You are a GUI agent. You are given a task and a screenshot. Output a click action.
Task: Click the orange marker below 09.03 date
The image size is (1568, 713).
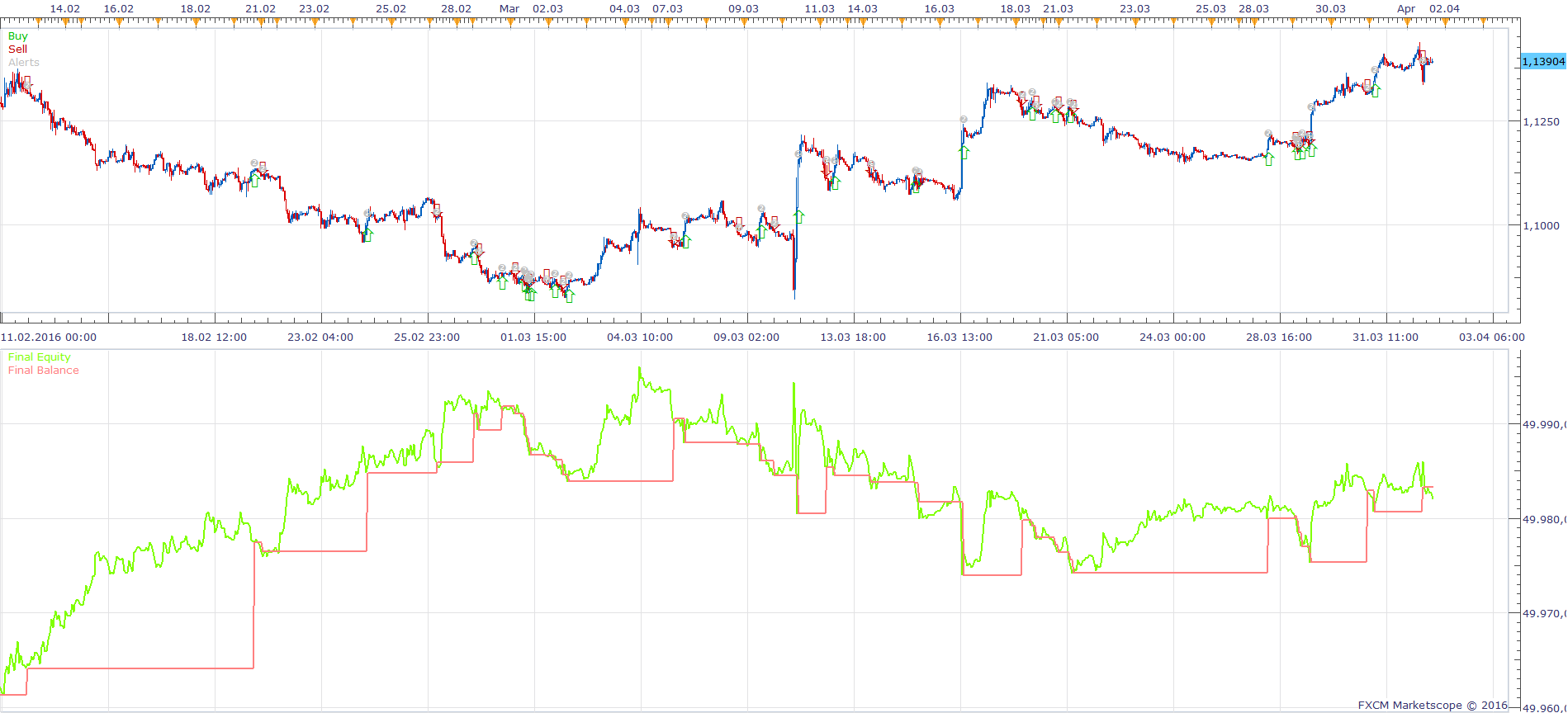pos(744,22)
